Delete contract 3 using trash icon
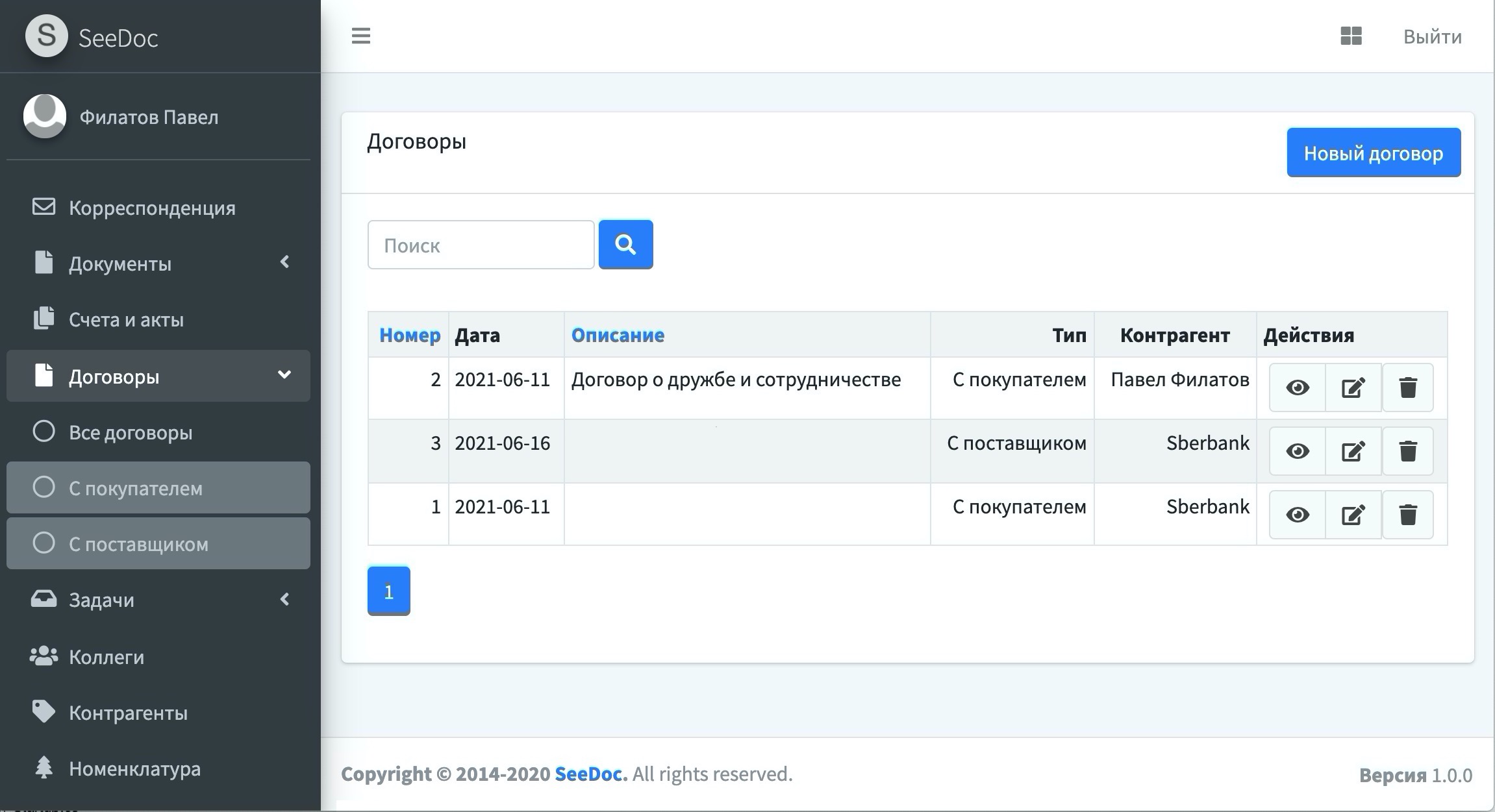 click(1408, 451)
